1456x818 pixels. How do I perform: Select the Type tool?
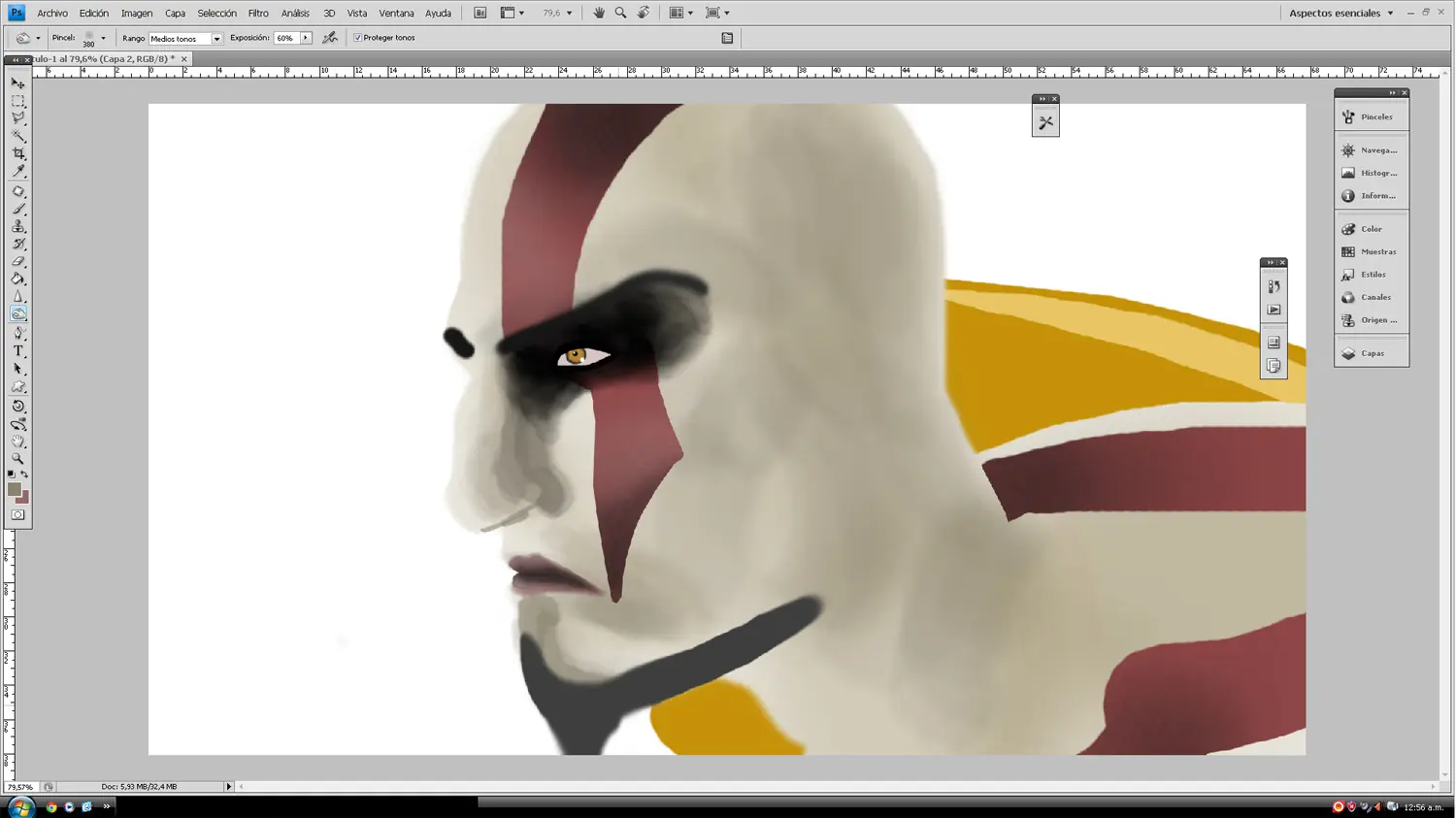pyautogui.click(x=17, y=351)
